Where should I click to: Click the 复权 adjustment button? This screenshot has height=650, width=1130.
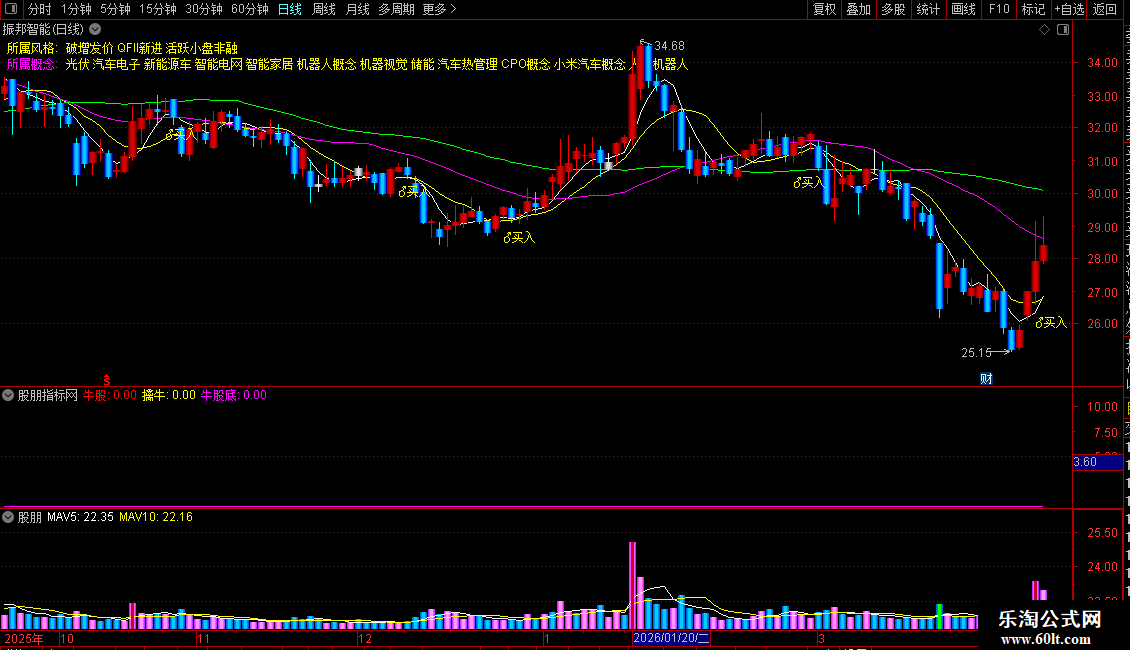(824, 9)
